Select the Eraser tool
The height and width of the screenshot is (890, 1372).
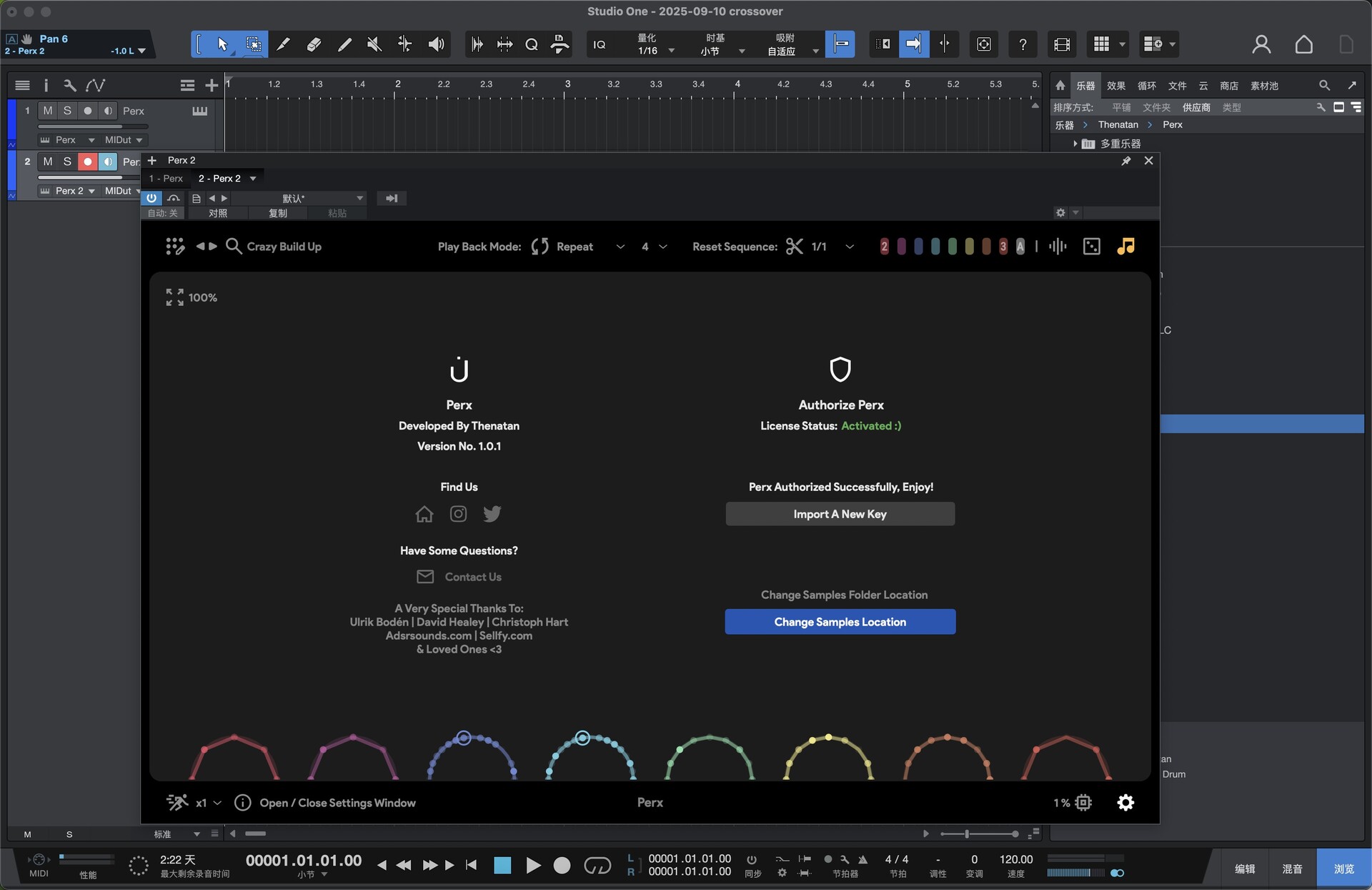[x=314, y=44]
